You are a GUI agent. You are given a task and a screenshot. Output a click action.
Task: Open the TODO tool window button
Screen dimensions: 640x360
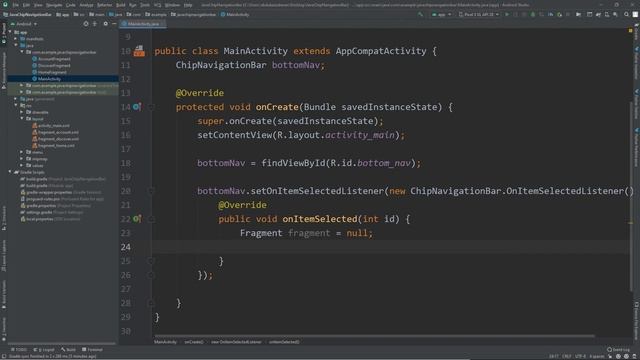[x=19, y=350]
